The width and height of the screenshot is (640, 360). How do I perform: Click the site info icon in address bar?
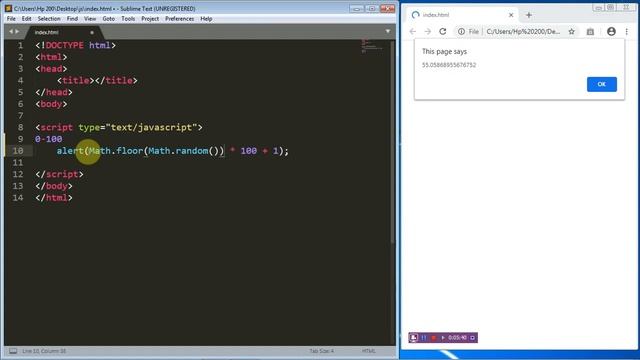(x=461, y=31)
